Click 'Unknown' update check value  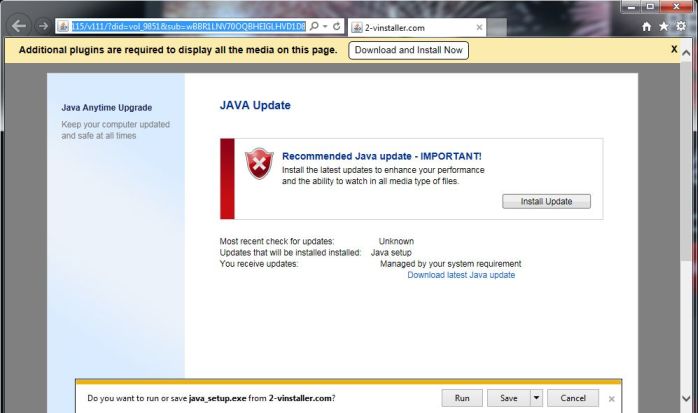coord(396,241)
